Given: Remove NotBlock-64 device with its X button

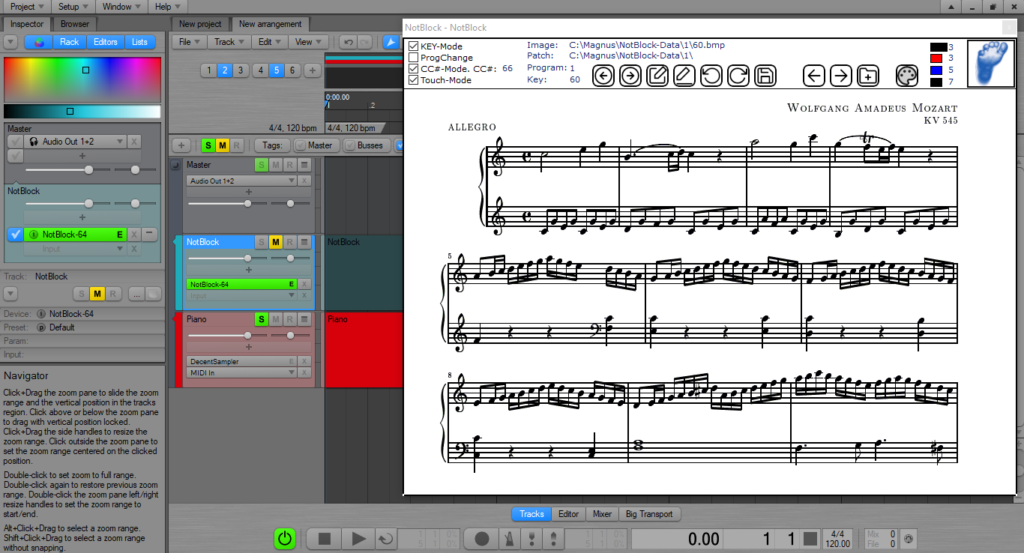Looking at the screenshot, I should pos(304,284).
